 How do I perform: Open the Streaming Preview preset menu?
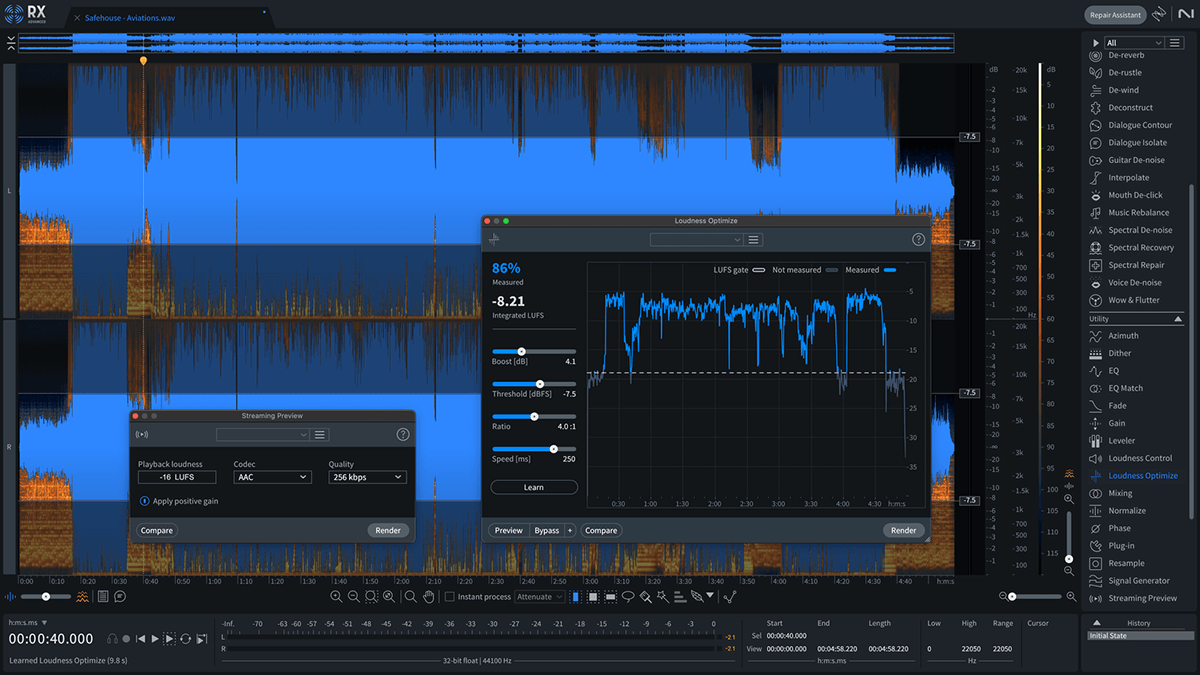click(321, 435)
